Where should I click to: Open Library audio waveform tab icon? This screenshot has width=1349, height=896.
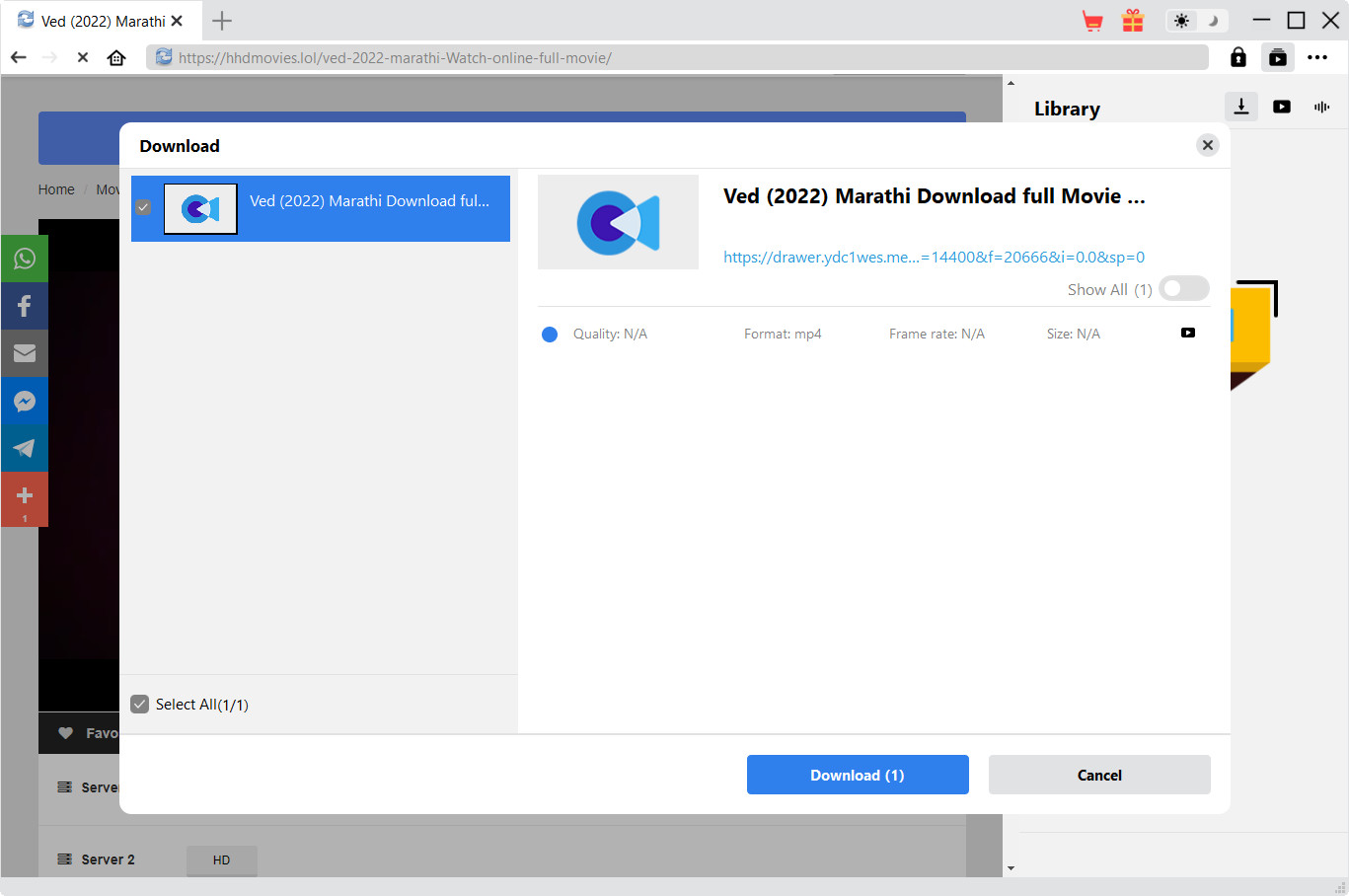(x=1322, y=107)
